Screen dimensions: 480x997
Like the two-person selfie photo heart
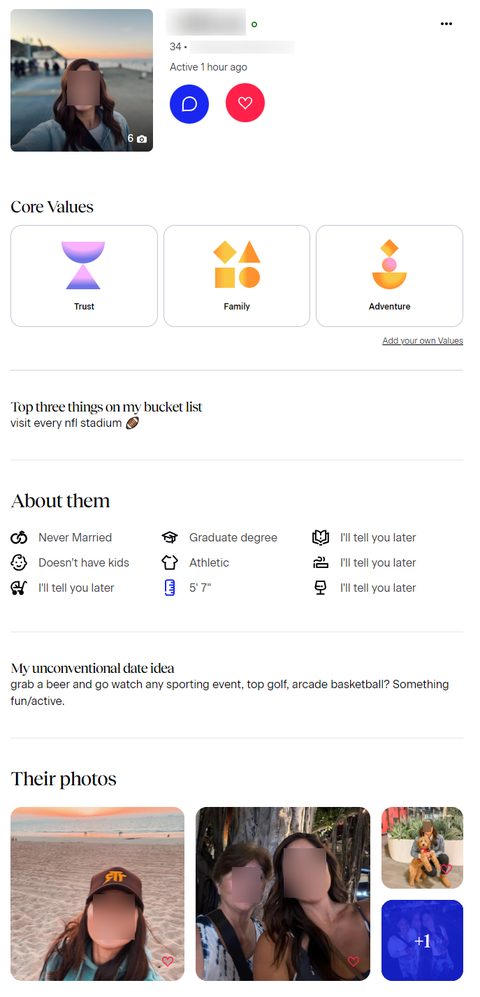pyautogui.click(x=353, y=961)
